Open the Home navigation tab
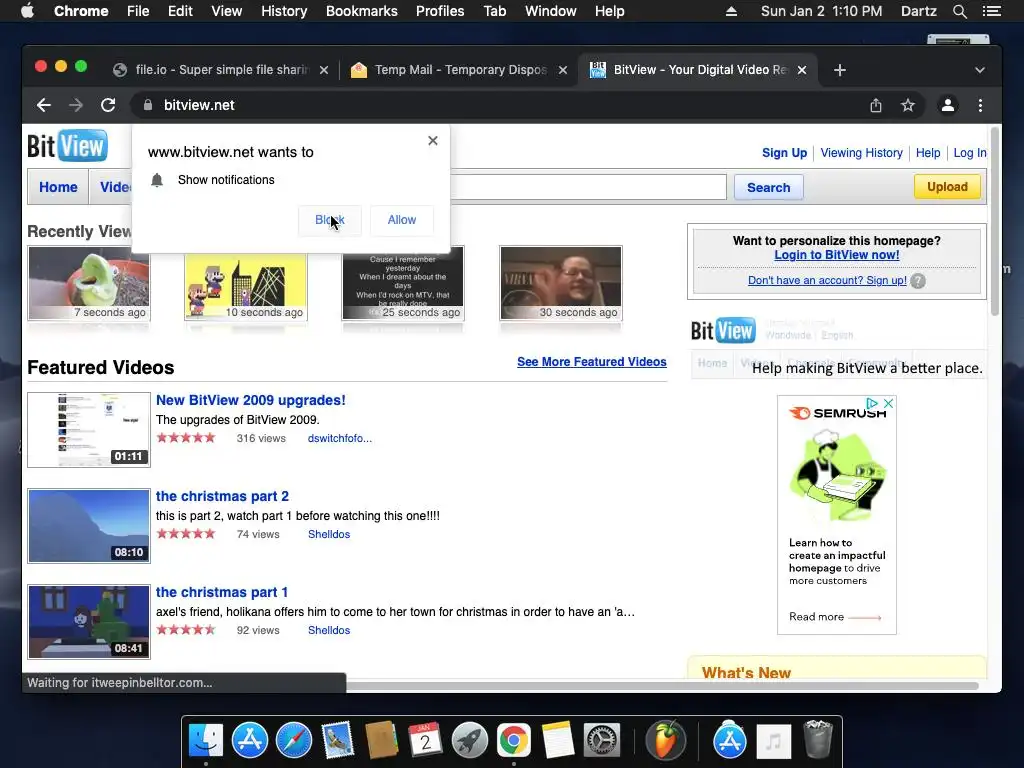Image resolution: width=1024 pixels, height=768 pixels. pyautogui.click(x=58, y=187)
